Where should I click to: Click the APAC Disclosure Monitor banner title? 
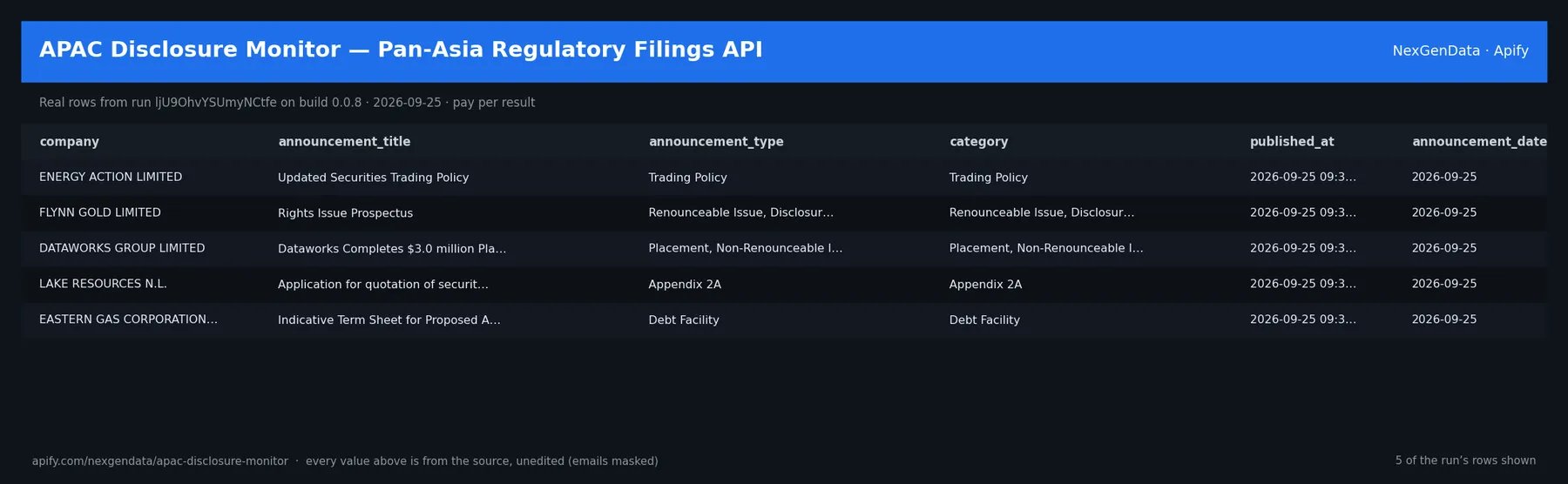(401, 50)
